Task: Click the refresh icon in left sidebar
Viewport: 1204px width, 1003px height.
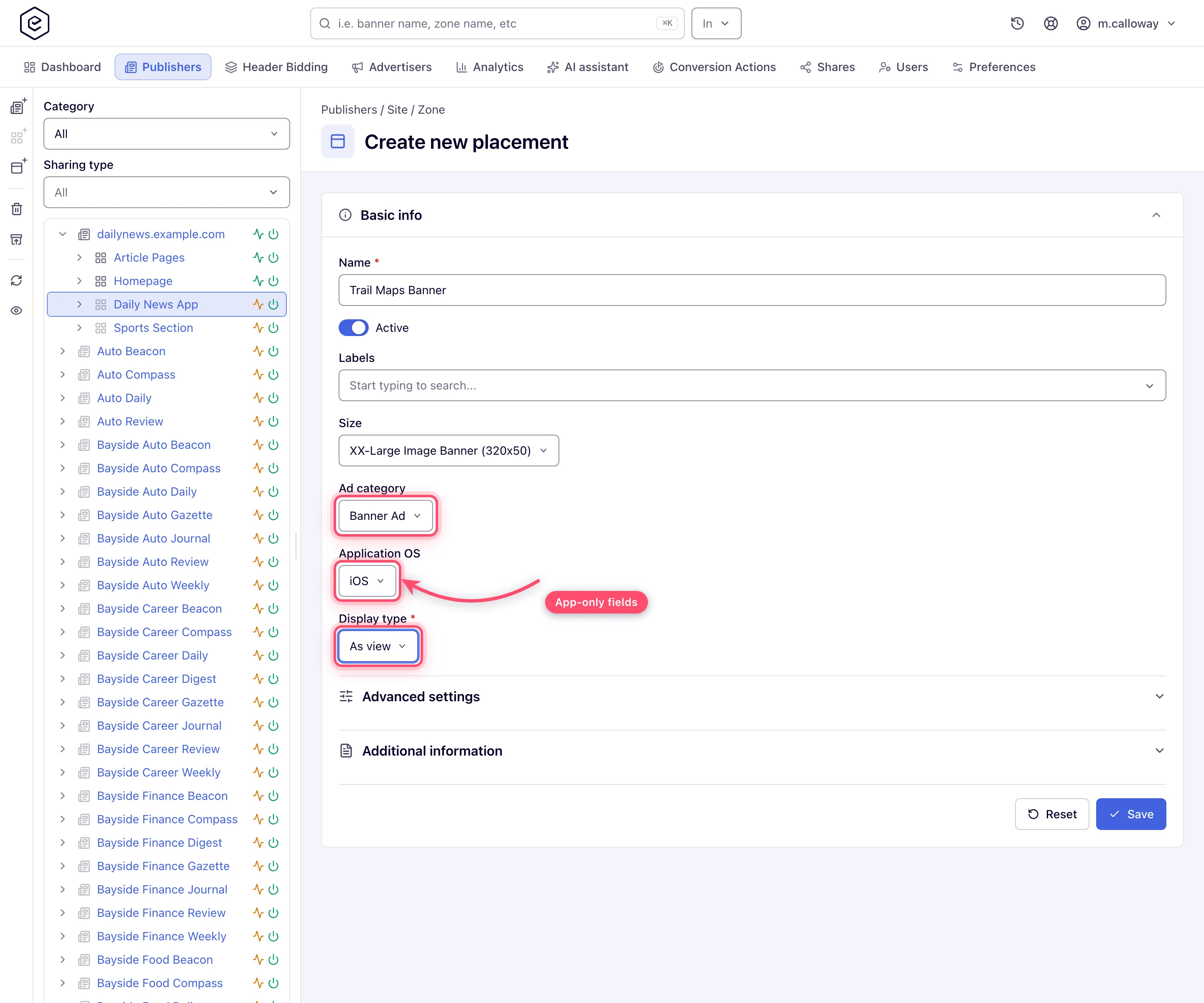Action: [17, 280]
